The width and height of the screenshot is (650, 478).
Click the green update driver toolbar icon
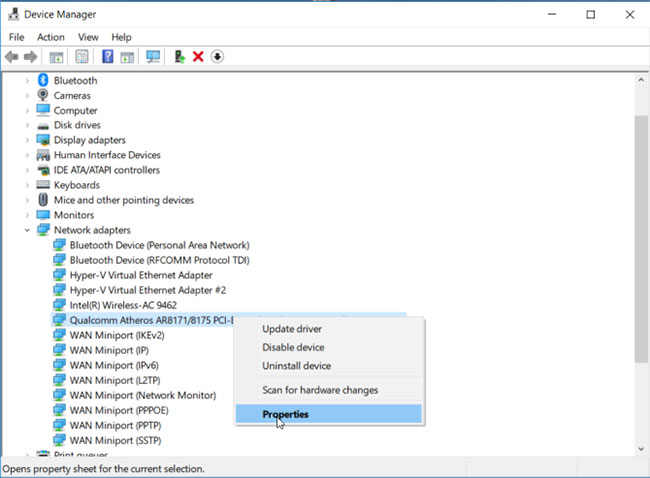pos(179,57)
